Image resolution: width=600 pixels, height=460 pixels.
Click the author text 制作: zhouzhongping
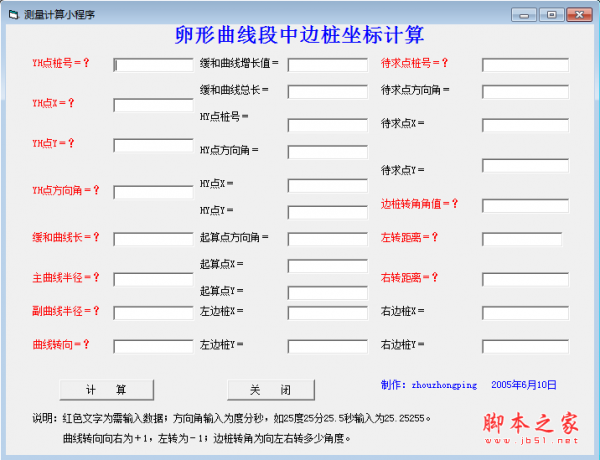click(429, 385)
